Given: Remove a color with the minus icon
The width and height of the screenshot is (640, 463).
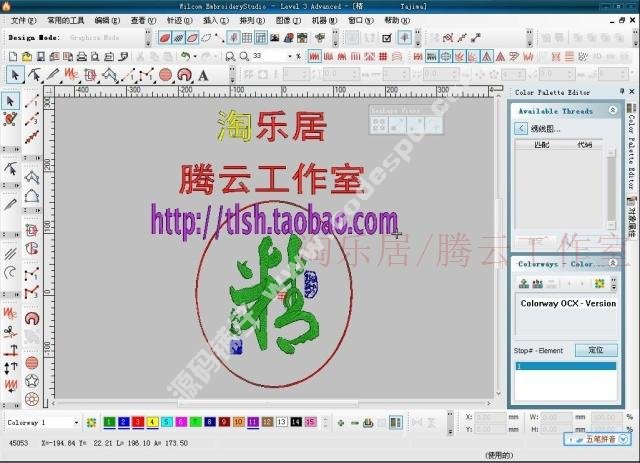Looking at the screenshot, I should 354,423.
